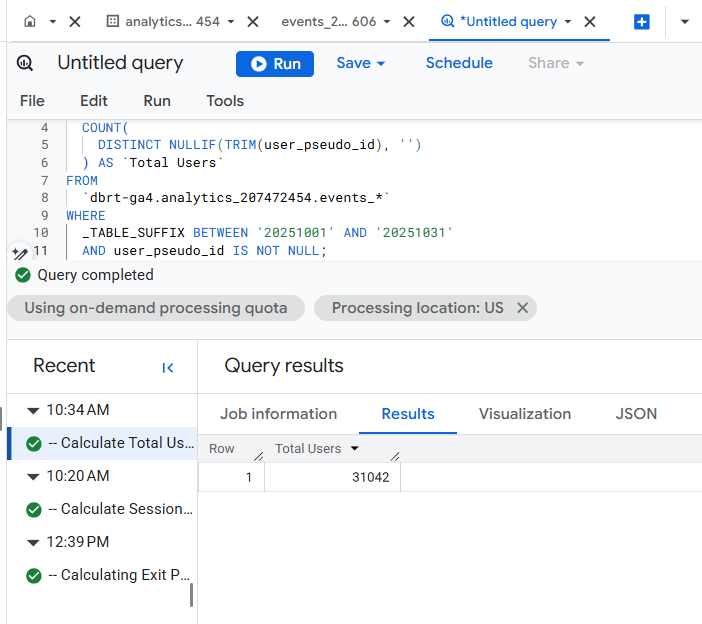Collapse the 10:20 AM history group
This screenshot has width=702, height=624.
click(x=33, y=477)
